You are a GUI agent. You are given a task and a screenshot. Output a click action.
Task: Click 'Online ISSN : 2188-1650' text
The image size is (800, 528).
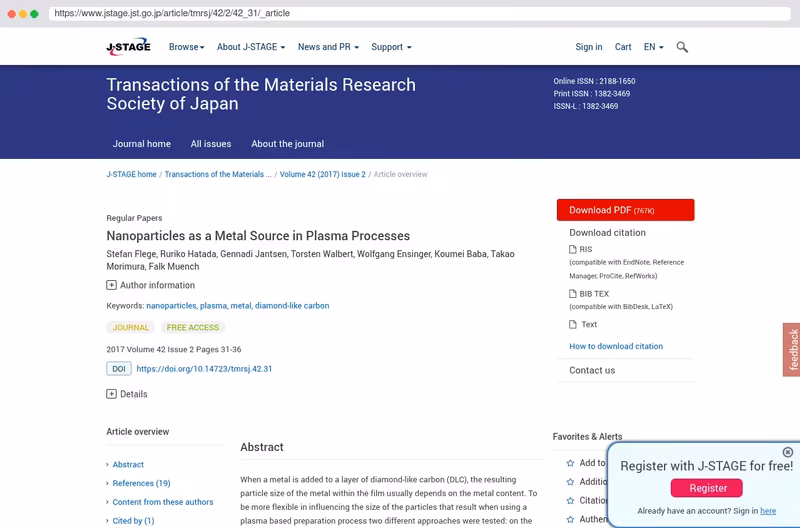594,81
